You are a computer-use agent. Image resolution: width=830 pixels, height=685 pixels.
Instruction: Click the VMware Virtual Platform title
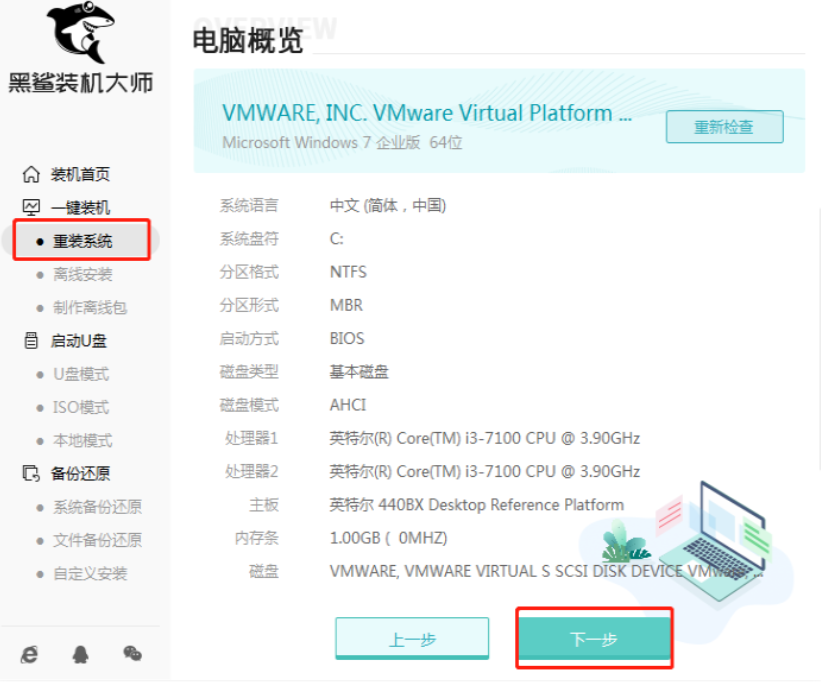[x=427, y=113]
